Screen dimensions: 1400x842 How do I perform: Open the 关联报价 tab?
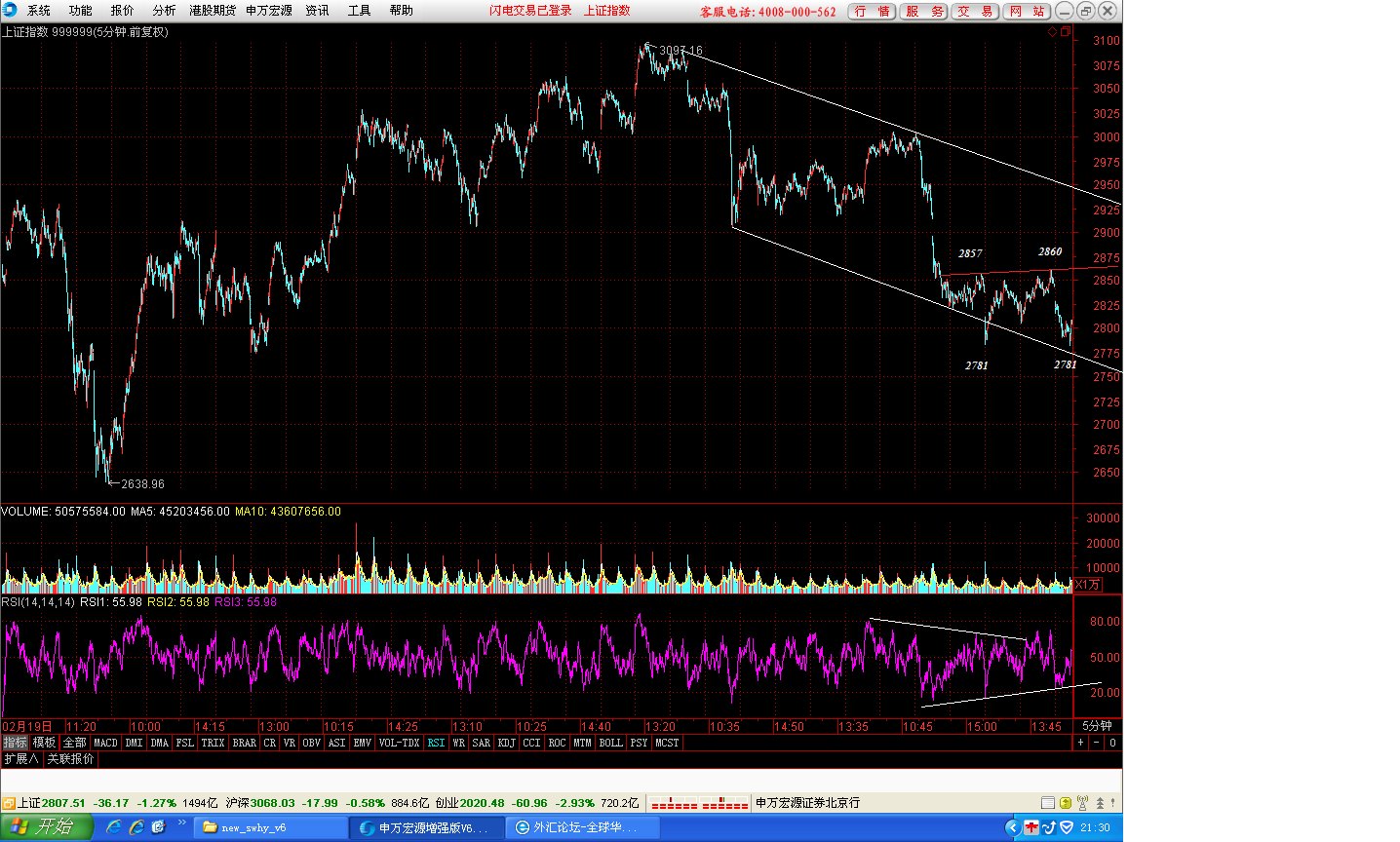click(x=71, y=759)
